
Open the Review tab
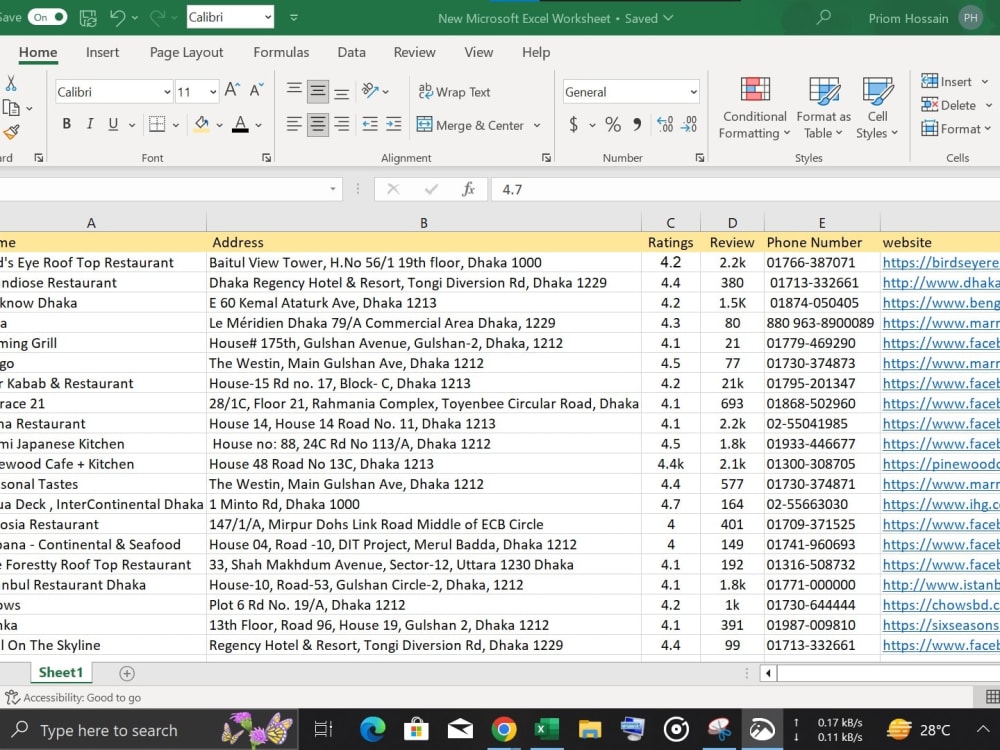tap(414, 52)
